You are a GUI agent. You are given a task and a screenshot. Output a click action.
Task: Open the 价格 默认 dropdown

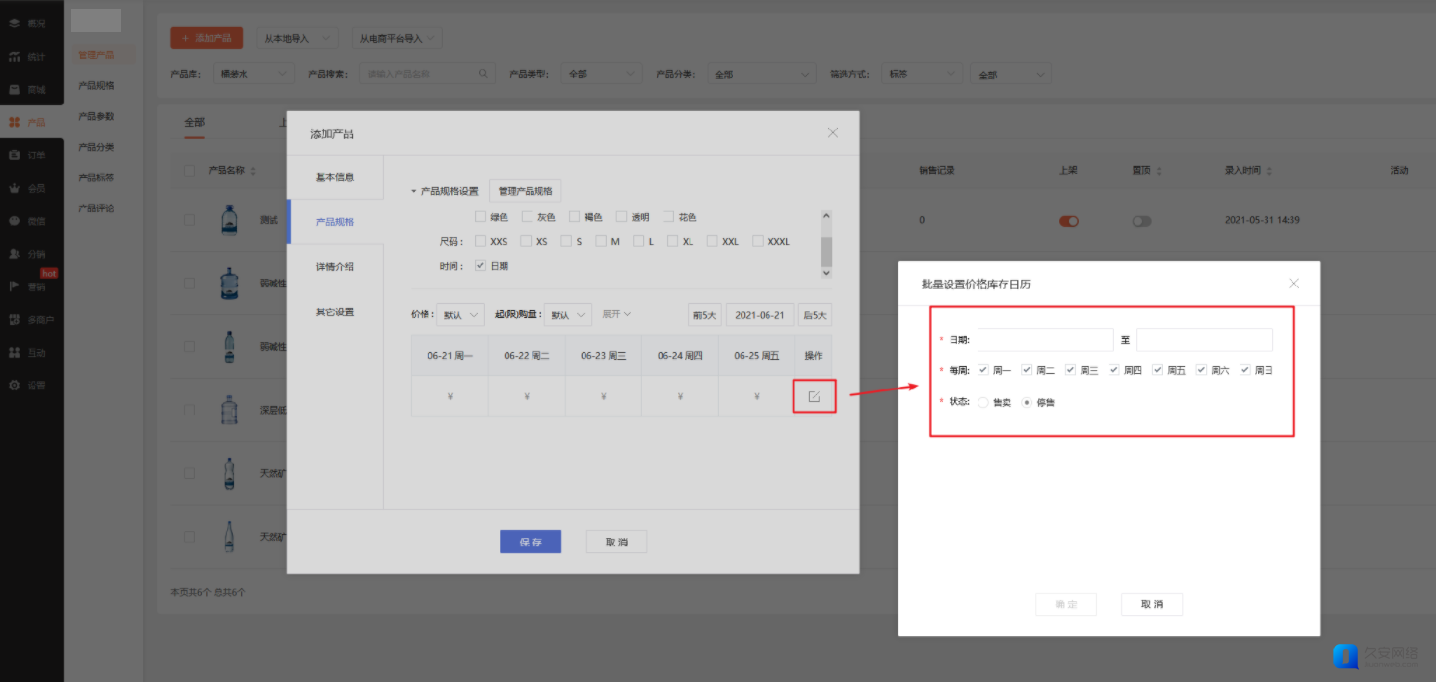[460, 315]
